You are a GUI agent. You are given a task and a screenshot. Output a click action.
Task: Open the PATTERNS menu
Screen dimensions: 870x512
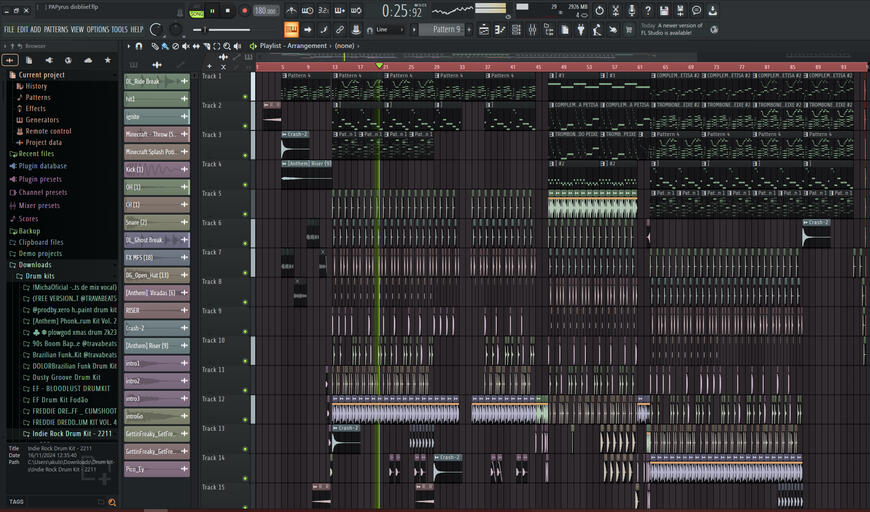(x=55, y=29)
